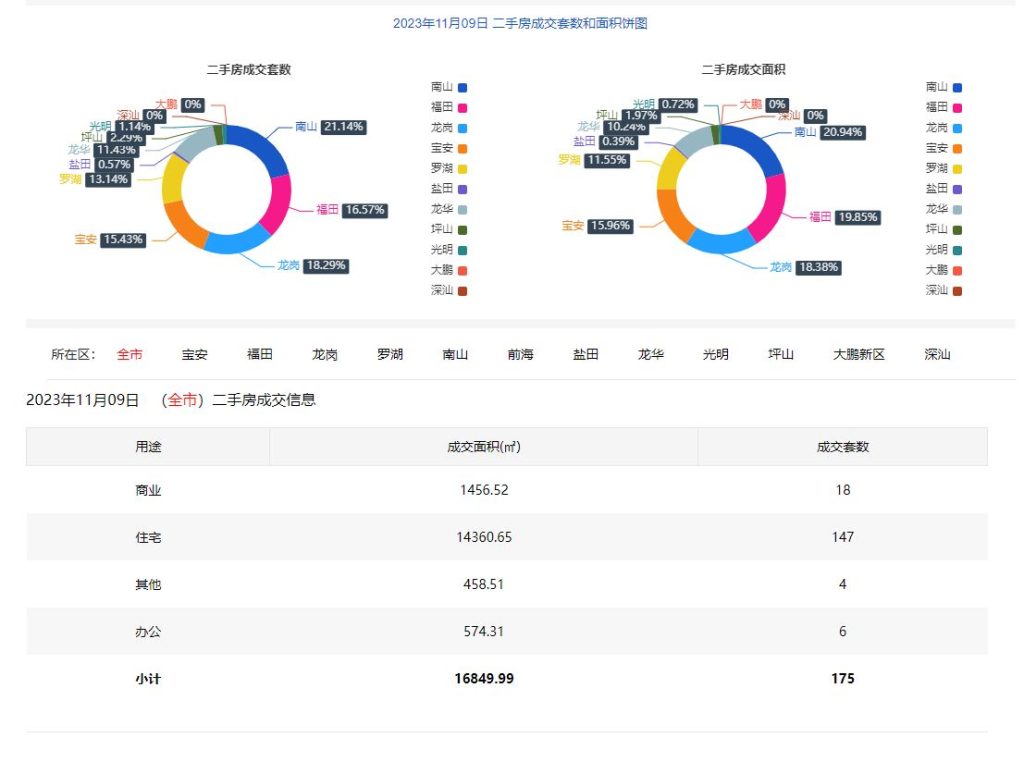Switch to the 宝安 district filter
Screen dimensions: 1024x774
tap(195, 354)
